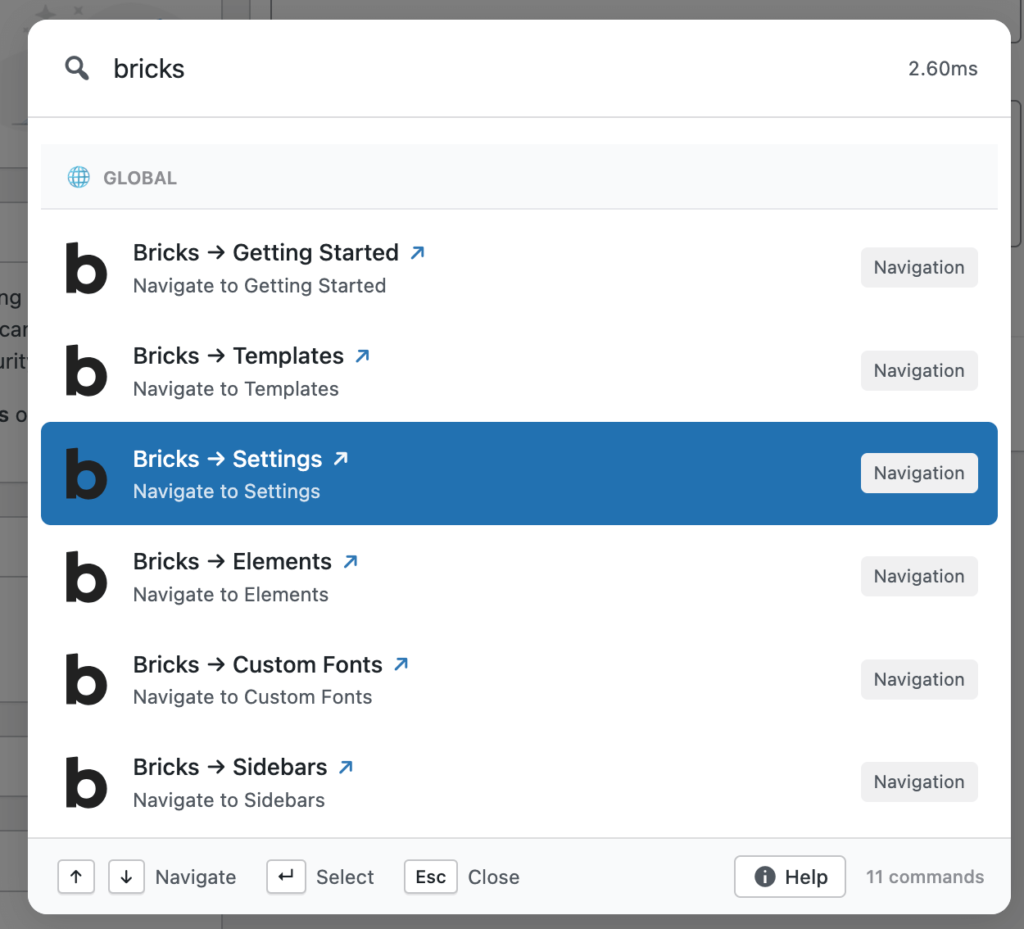Screen dimensions: 1024x929
Task: Click the external-link arrow after Bricks Elements
Action: [351, 560]
